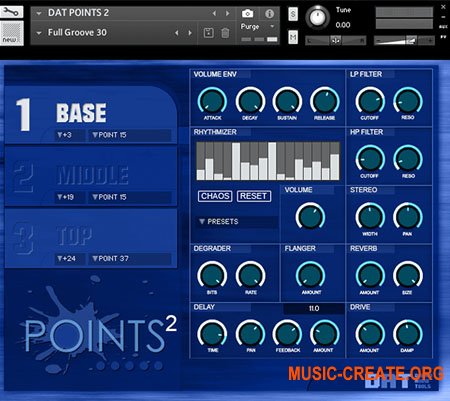Click the Delay AMOUNT knob
The width and height of the screenshot is (450, 401).
(x=325, y=334)
